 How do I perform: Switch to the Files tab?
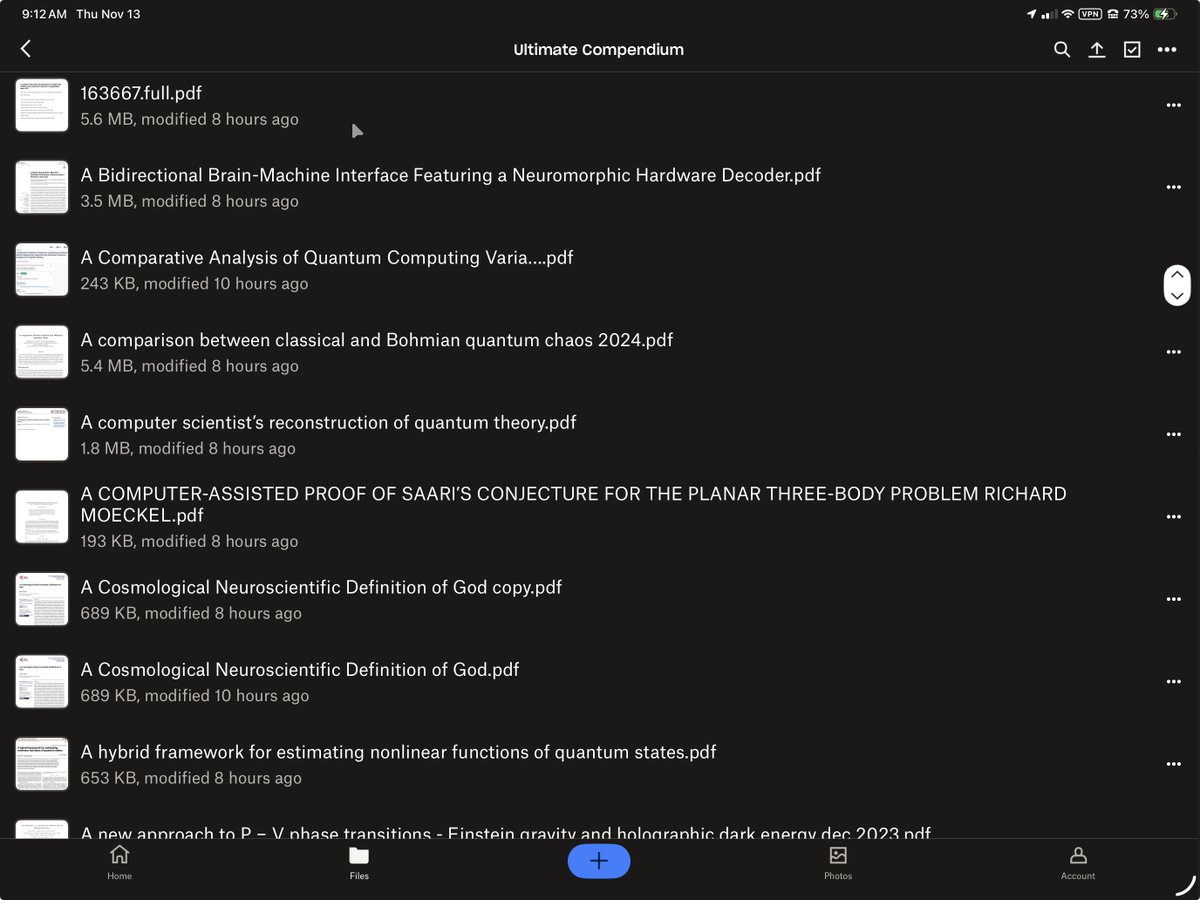(x=359, y=863)
